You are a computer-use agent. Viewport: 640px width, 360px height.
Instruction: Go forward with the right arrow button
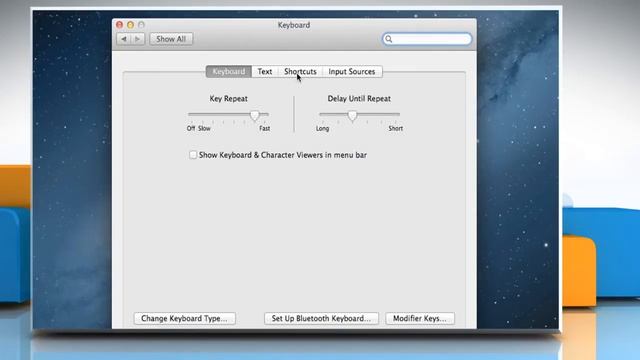pyautogui.click(x=138, y=39)
